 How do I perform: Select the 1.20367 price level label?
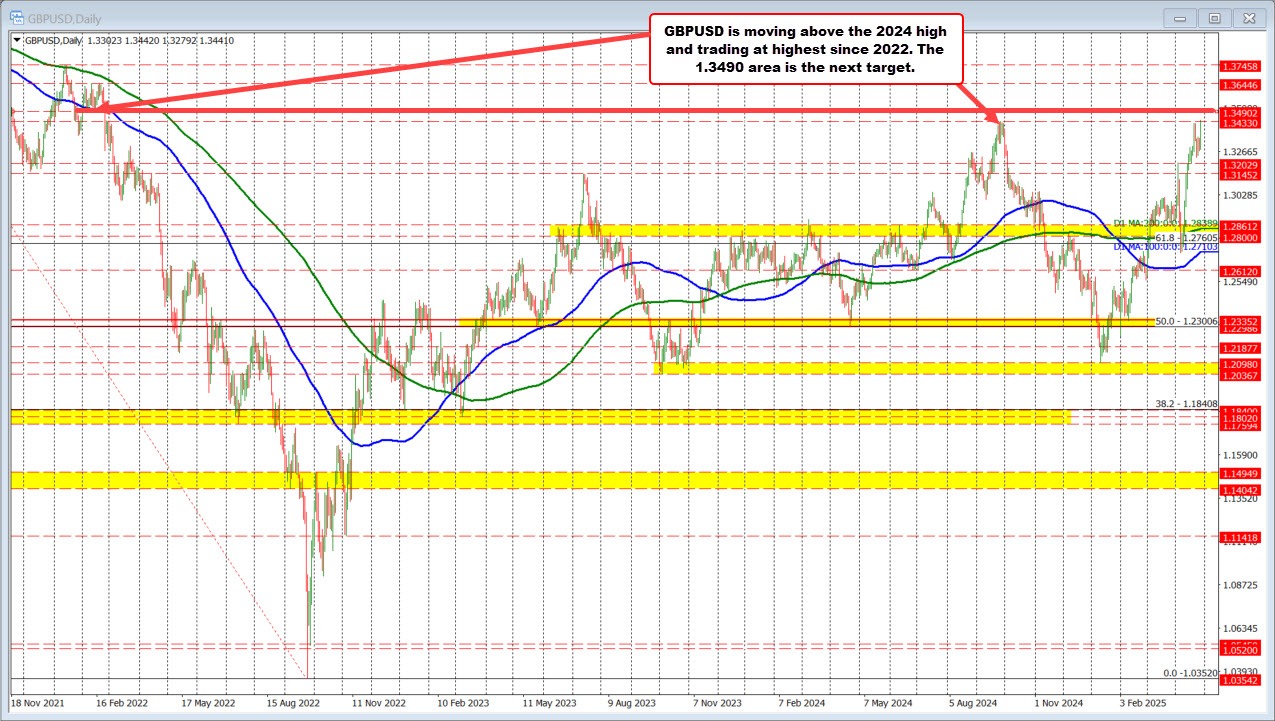click(x=1239, y=375)
